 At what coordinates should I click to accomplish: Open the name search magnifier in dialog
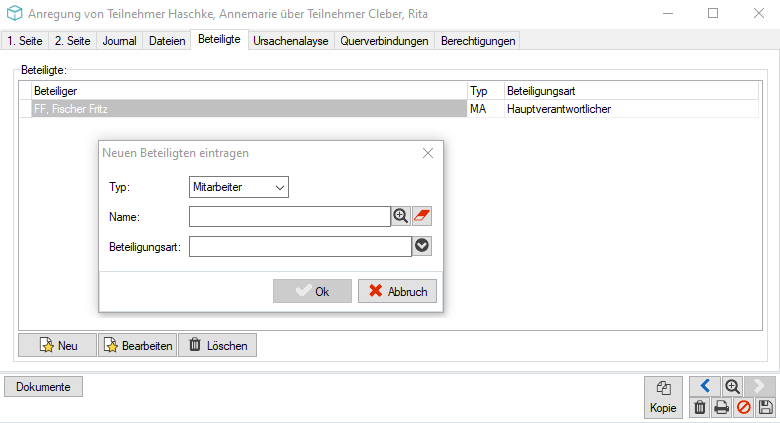click(401, 216)
